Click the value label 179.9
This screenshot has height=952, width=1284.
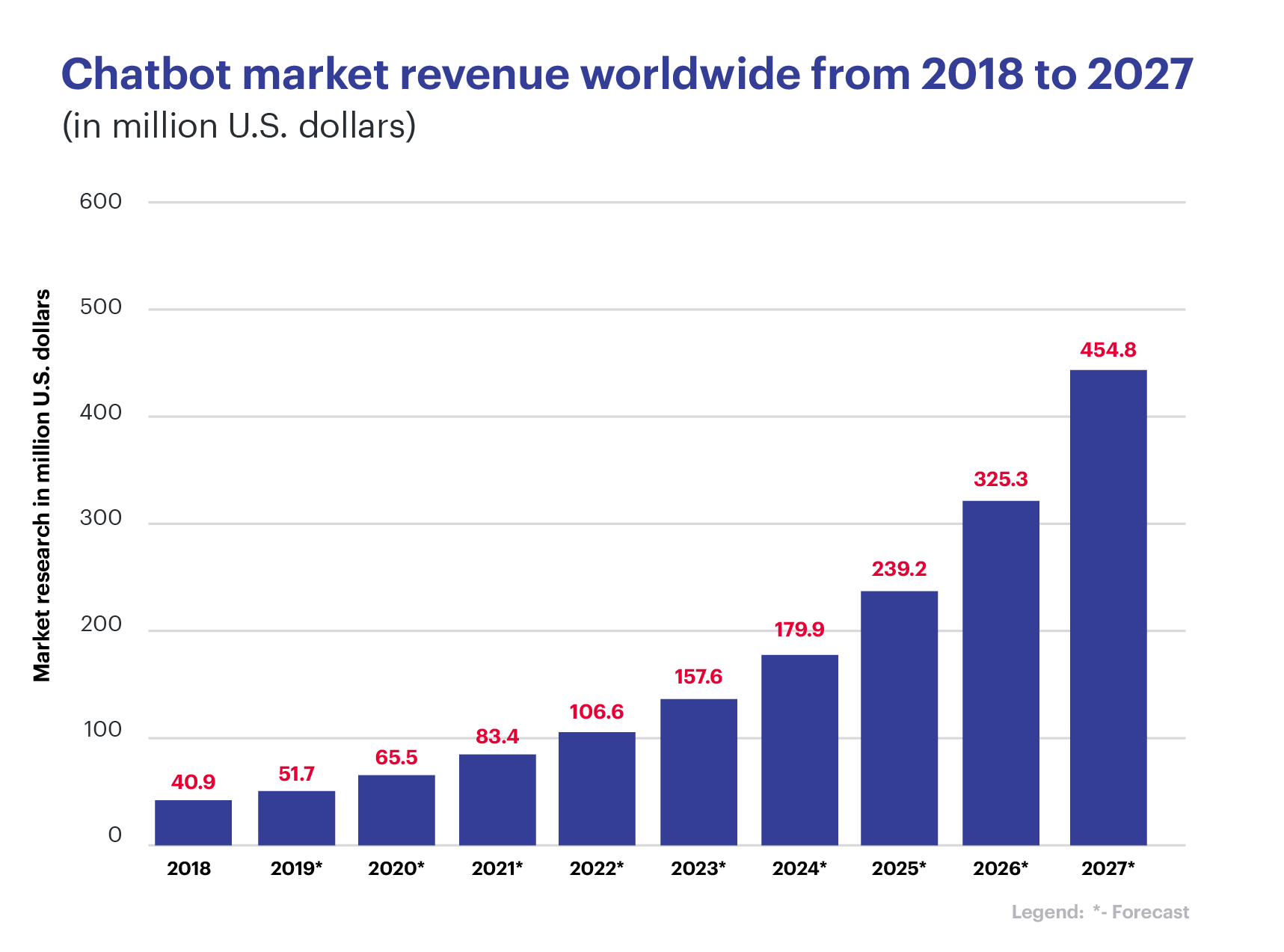[x=799, y=630]
